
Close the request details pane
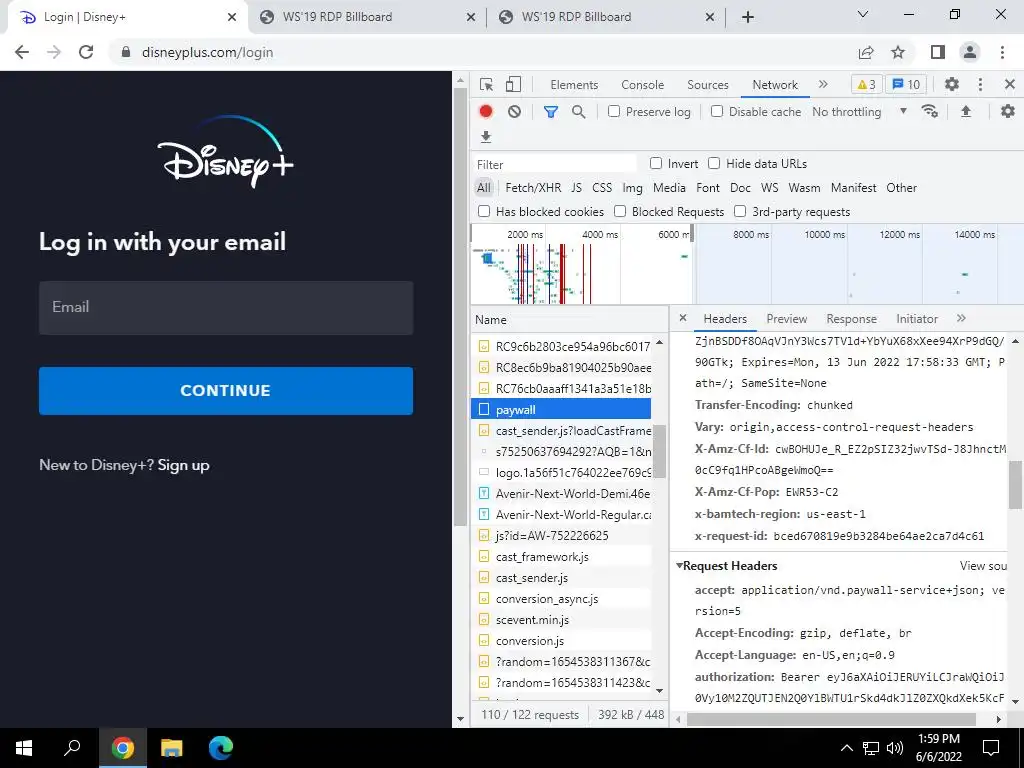click(x=683, y=318)
